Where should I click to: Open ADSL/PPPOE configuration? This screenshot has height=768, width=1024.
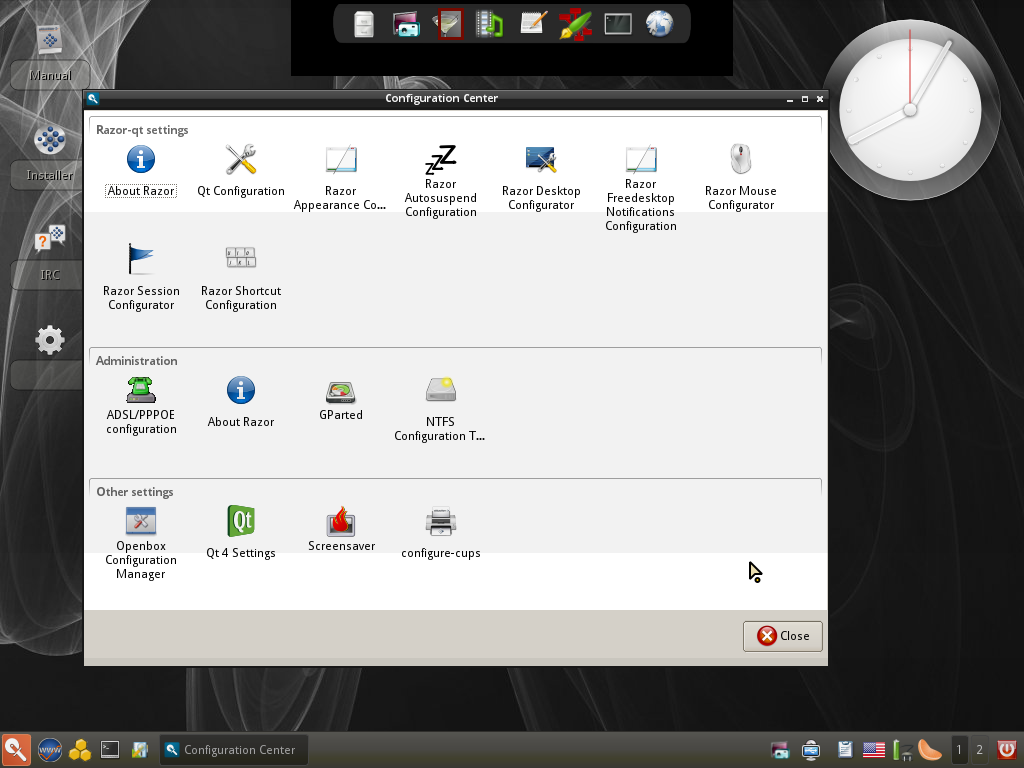tap(141, 406)
